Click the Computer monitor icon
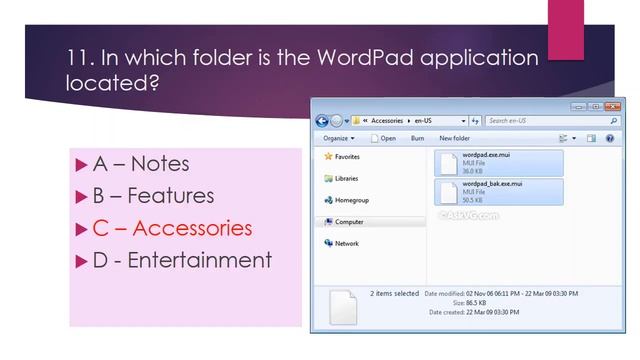 coord(328,222)
